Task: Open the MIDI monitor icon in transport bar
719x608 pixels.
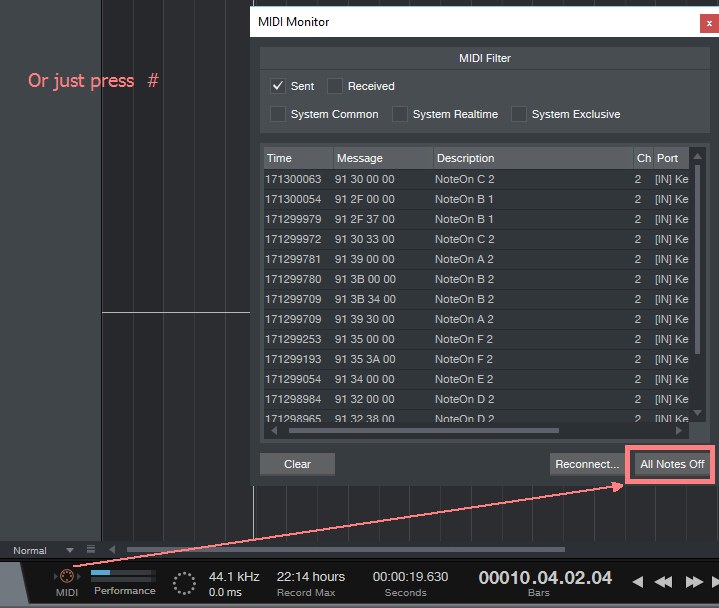Action: 67,576
